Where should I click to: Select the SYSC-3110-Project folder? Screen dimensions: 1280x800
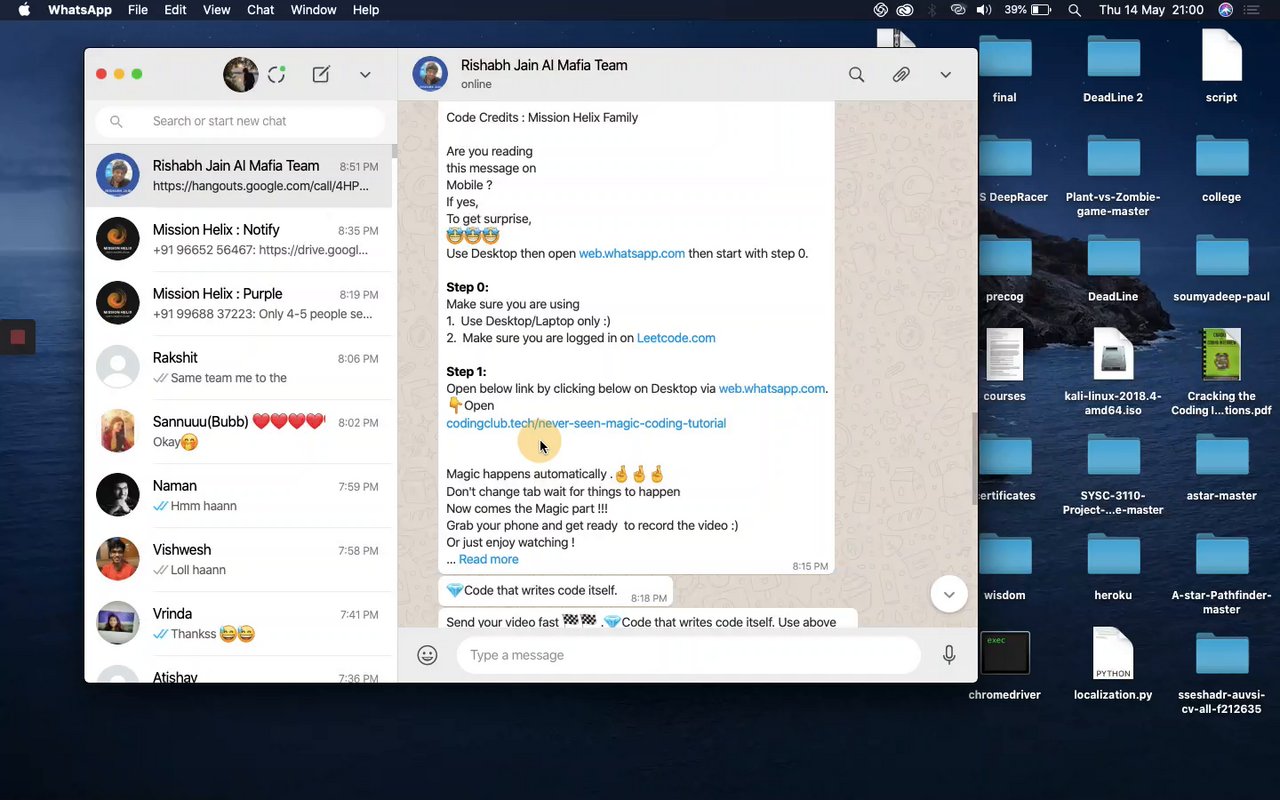point(1113,474)
